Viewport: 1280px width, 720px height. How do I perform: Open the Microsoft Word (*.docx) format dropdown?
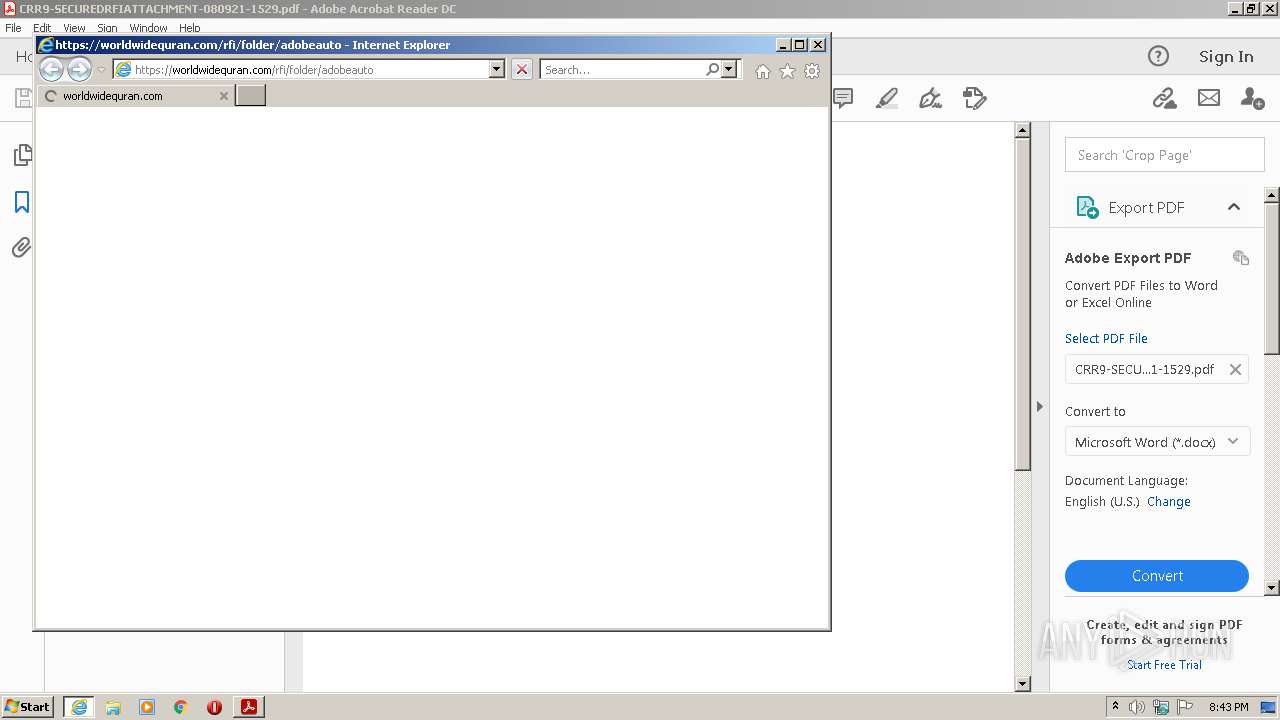(1157, 442)
